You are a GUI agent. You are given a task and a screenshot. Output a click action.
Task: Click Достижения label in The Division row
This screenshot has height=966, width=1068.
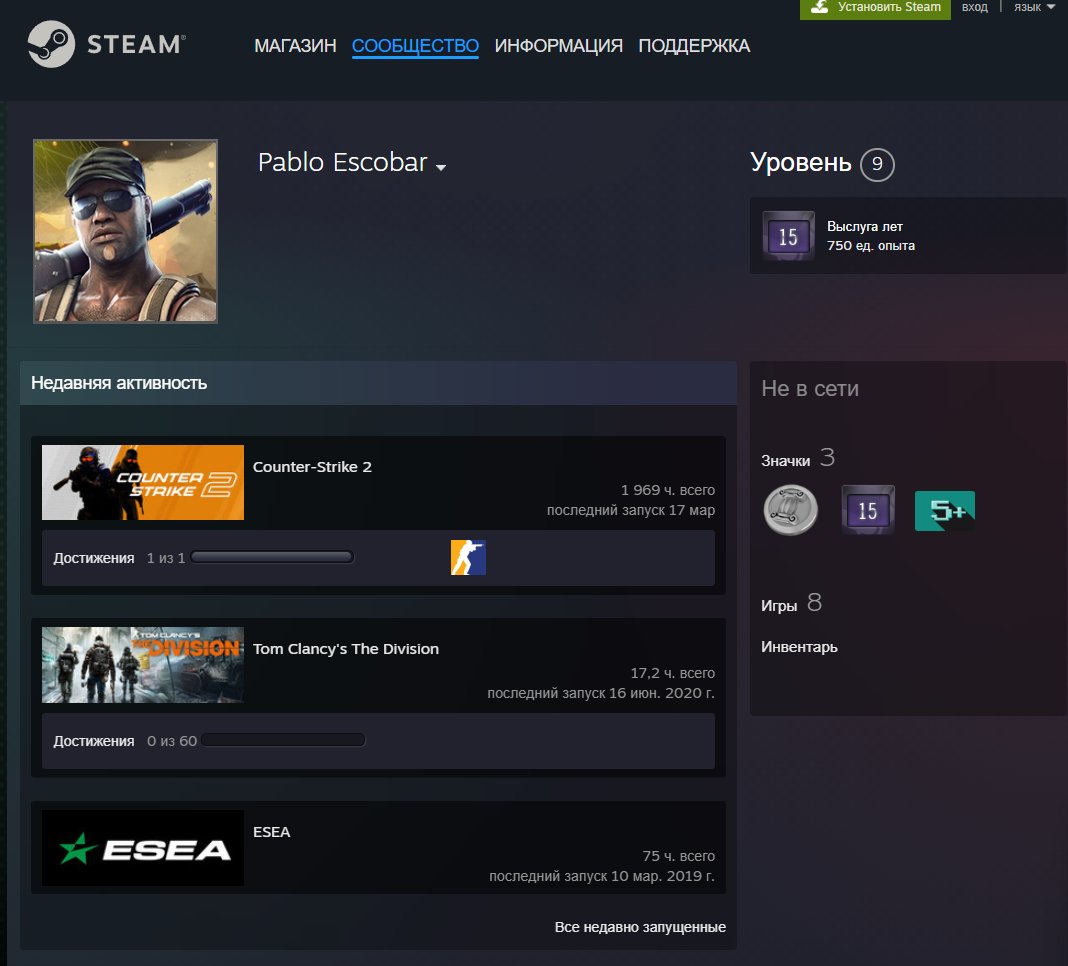coord(94,741)
